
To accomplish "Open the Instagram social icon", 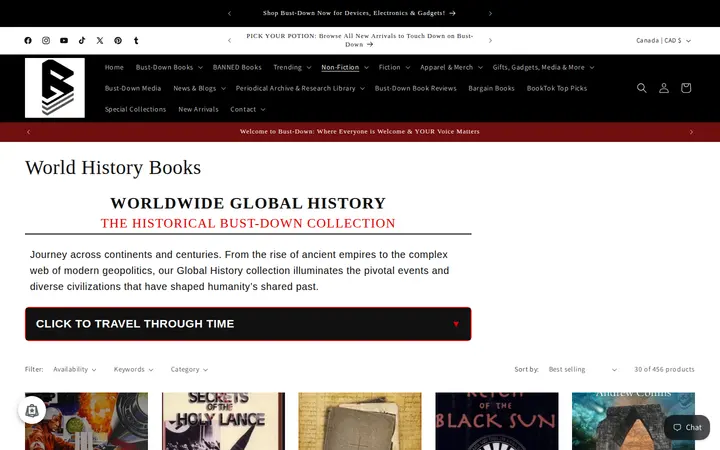I will [46, 40].
